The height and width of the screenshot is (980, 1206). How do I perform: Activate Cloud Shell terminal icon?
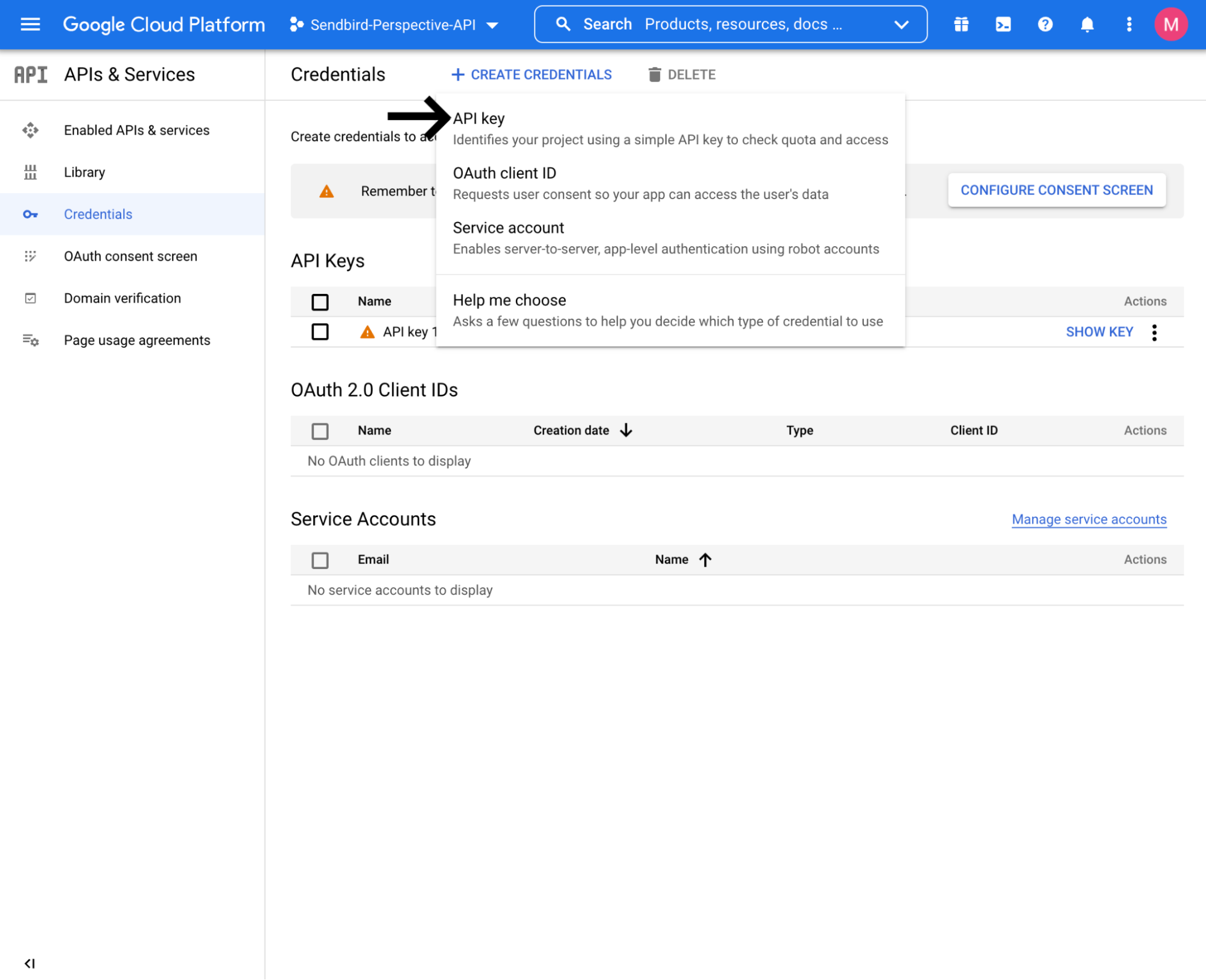pyautogui.click(x=1003, y=24)
